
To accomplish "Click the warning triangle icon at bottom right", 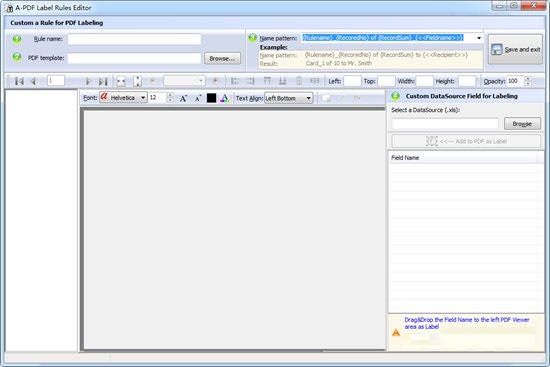I will tap(396, 332).
